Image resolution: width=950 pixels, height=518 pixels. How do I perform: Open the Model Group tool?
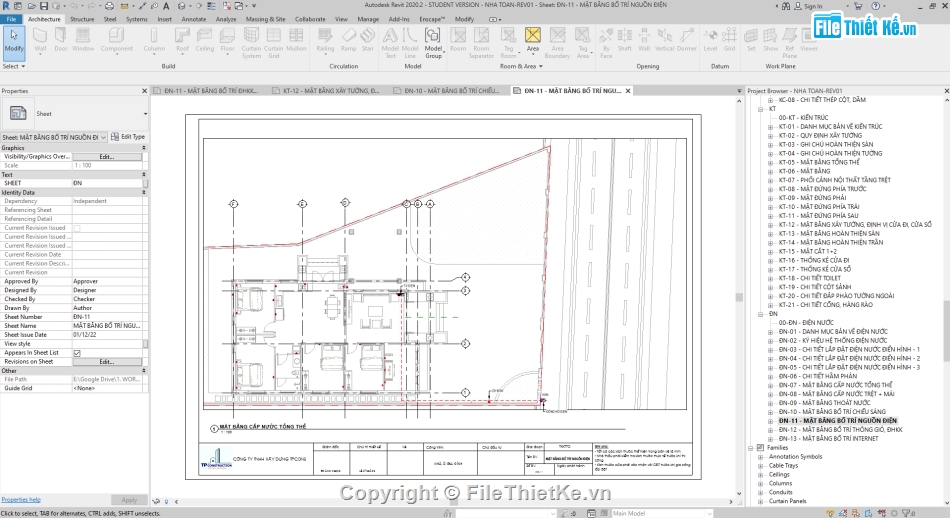click(433, 43)
